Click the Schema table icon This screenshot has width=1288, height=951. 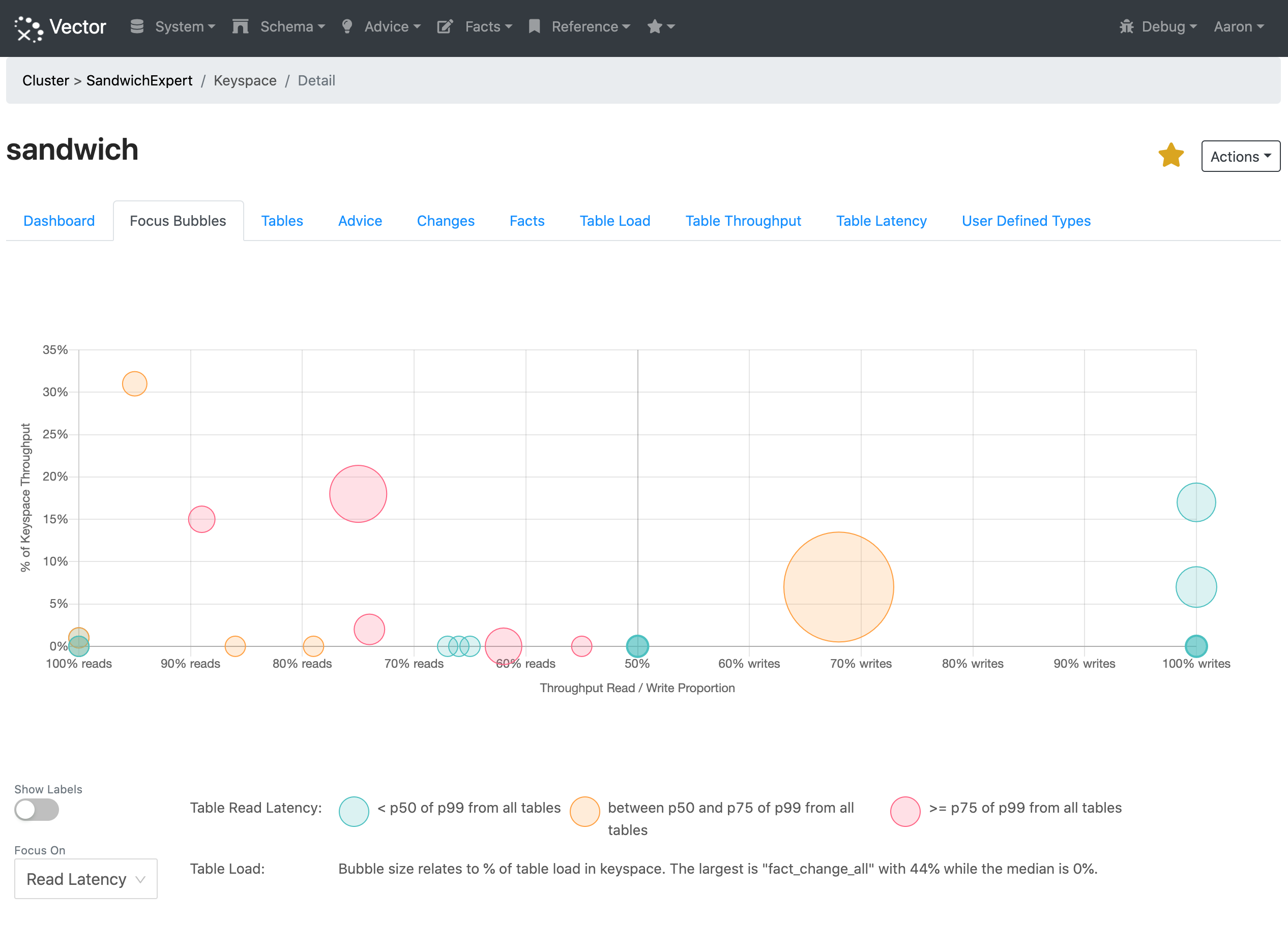(x=240, y=26)
